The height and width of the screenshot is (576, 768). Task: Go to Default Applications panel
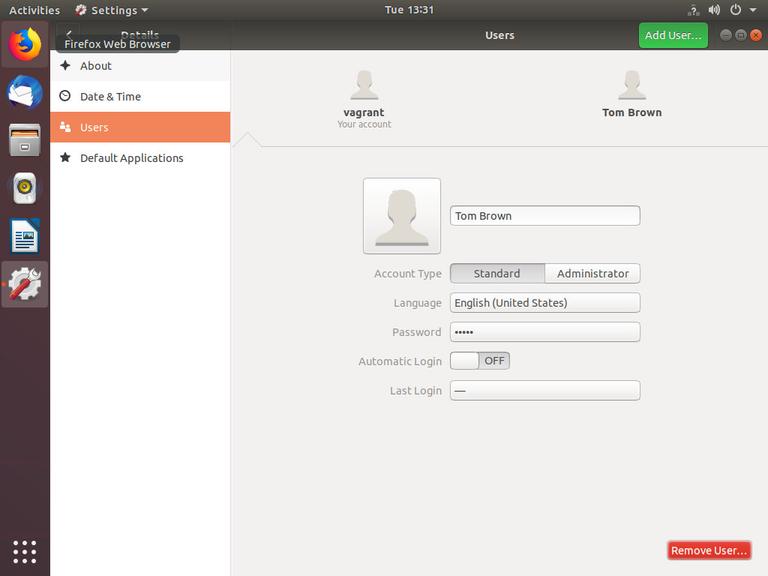click(131, 158)
